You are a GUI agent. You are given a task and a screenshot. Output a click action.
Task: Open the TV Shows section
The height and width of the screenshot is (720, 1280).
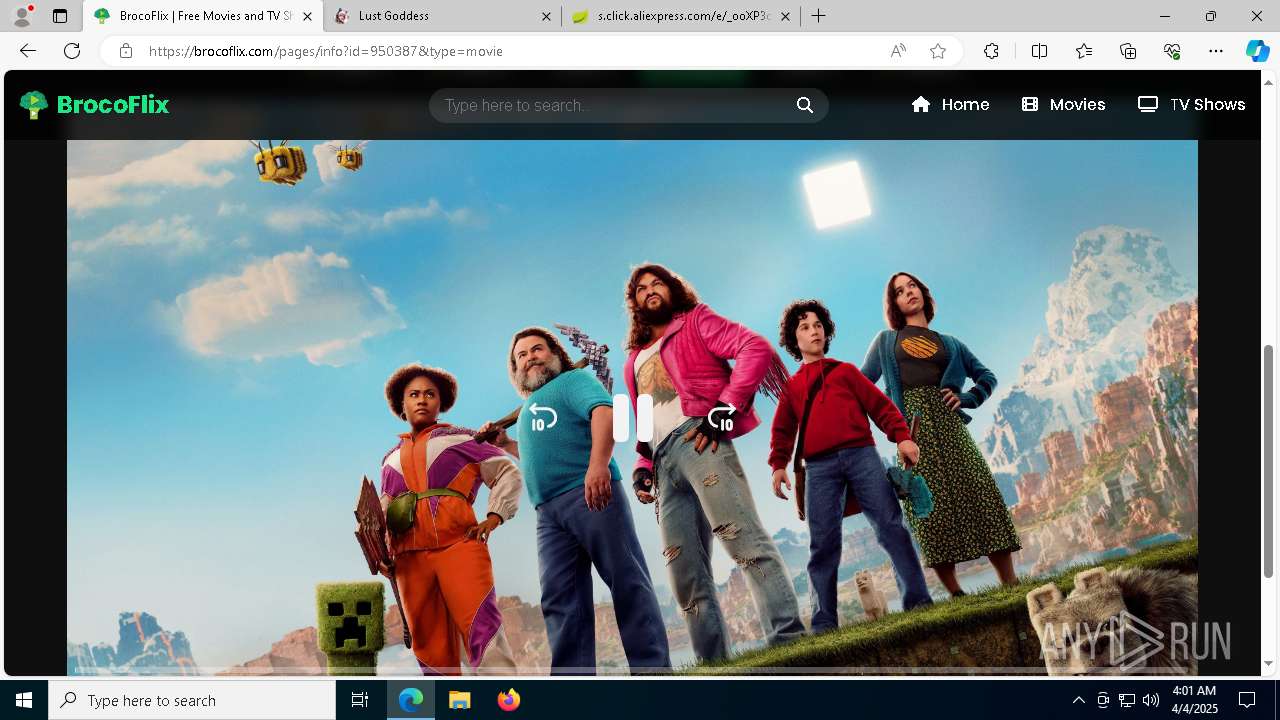pyautogui.click(x=1191, y=104)
